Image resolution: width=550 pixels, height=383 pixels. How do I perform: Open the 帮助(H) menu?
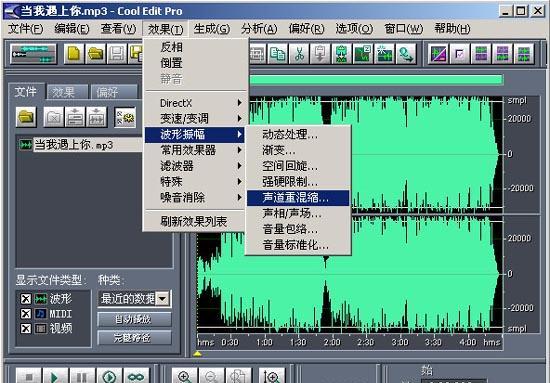(x=452, y=29)
